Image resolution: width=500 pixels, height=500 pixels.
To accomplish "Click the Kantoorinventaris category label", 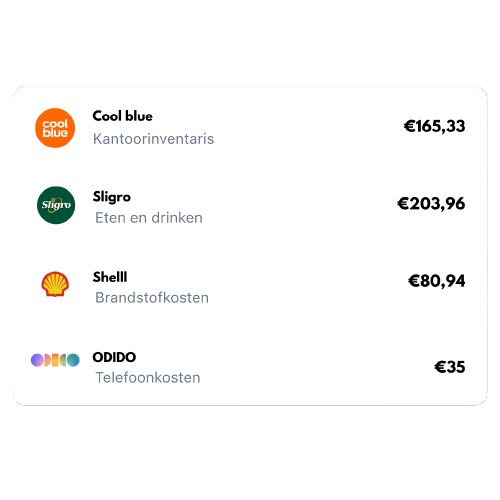I will pyautogui.click(x=153, y=139).
